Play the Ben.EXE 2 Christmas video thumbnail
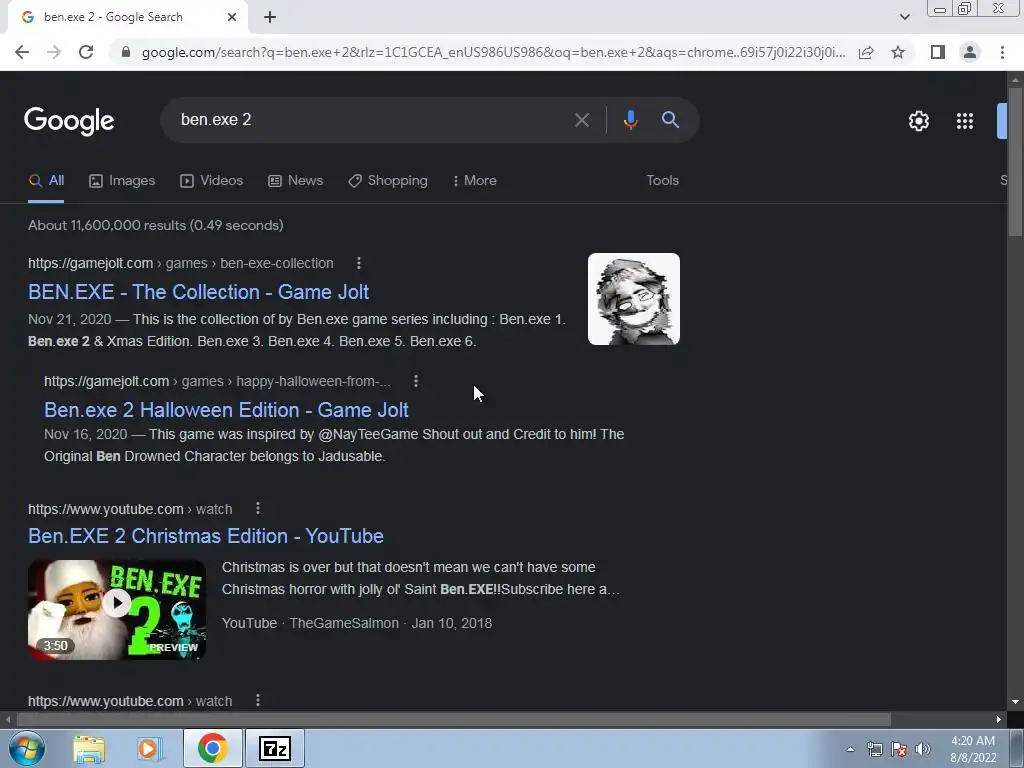This screenshot has height=768, width=1024. pos(117,609)
